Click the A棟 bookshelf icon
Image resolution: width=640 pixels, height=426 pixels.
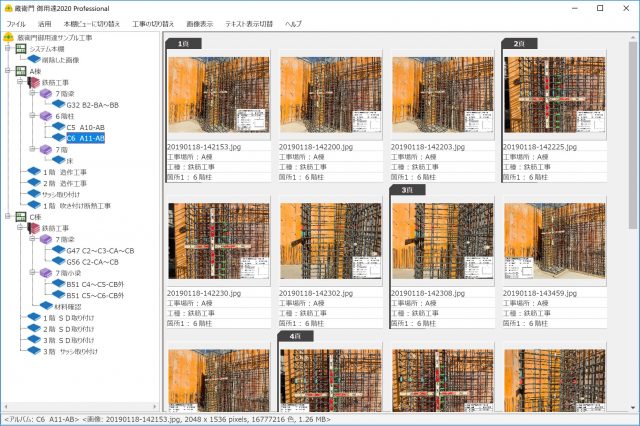click(21, 71)
